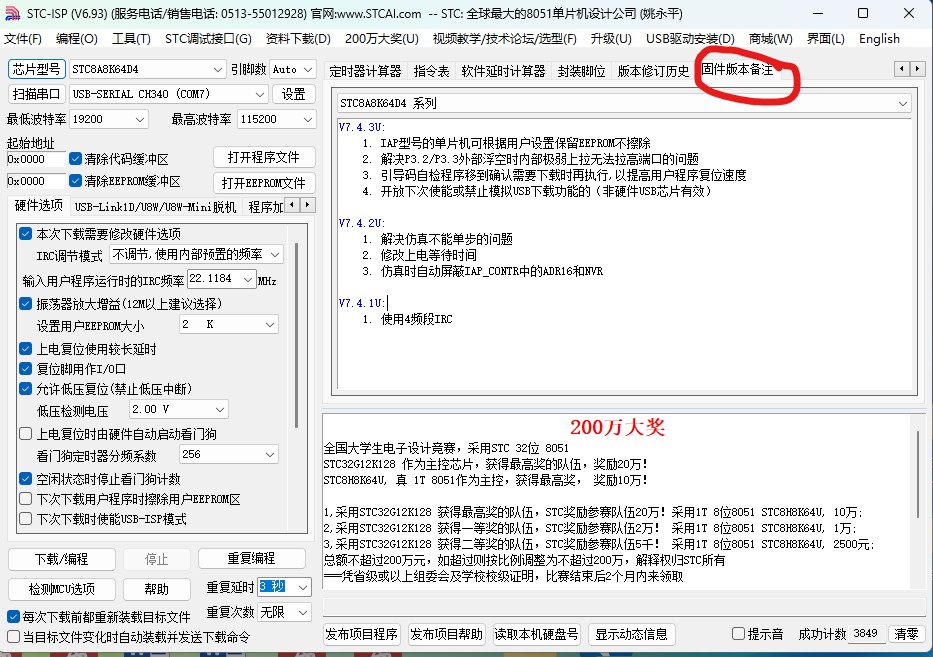Toggle 空闲状态时停止看门狗计数 checkbox
Screen dimensions: 933x657
coord(26,479)
